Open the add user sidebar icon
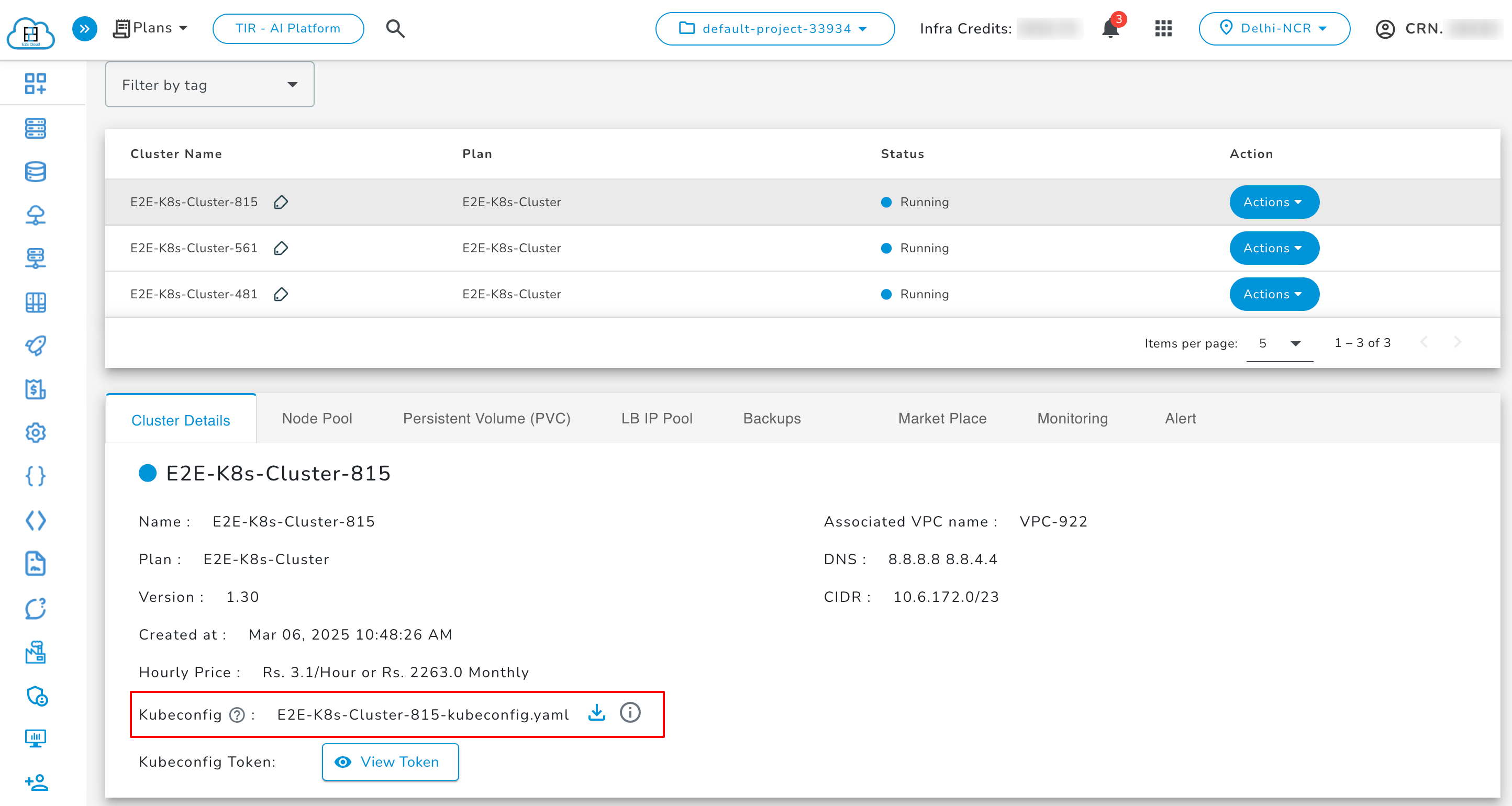 37,782
